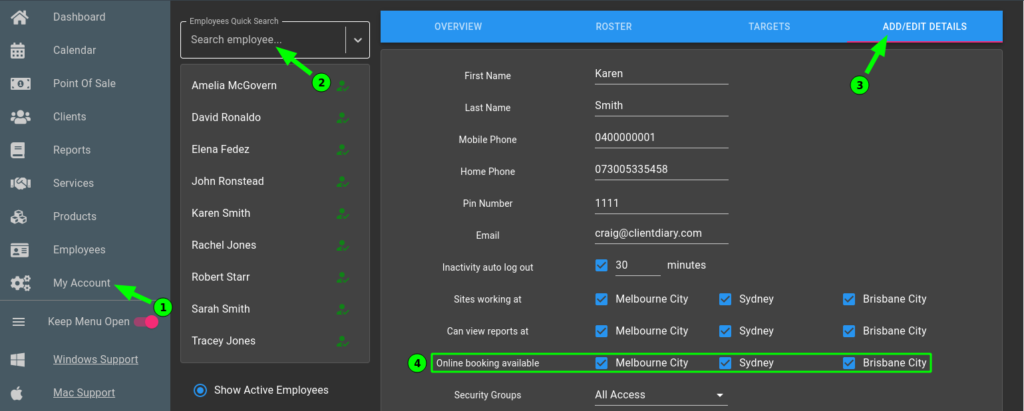Click active status icon beside Tracey Jones
This screenshot has height=411, width=1024.
[342, 340]
